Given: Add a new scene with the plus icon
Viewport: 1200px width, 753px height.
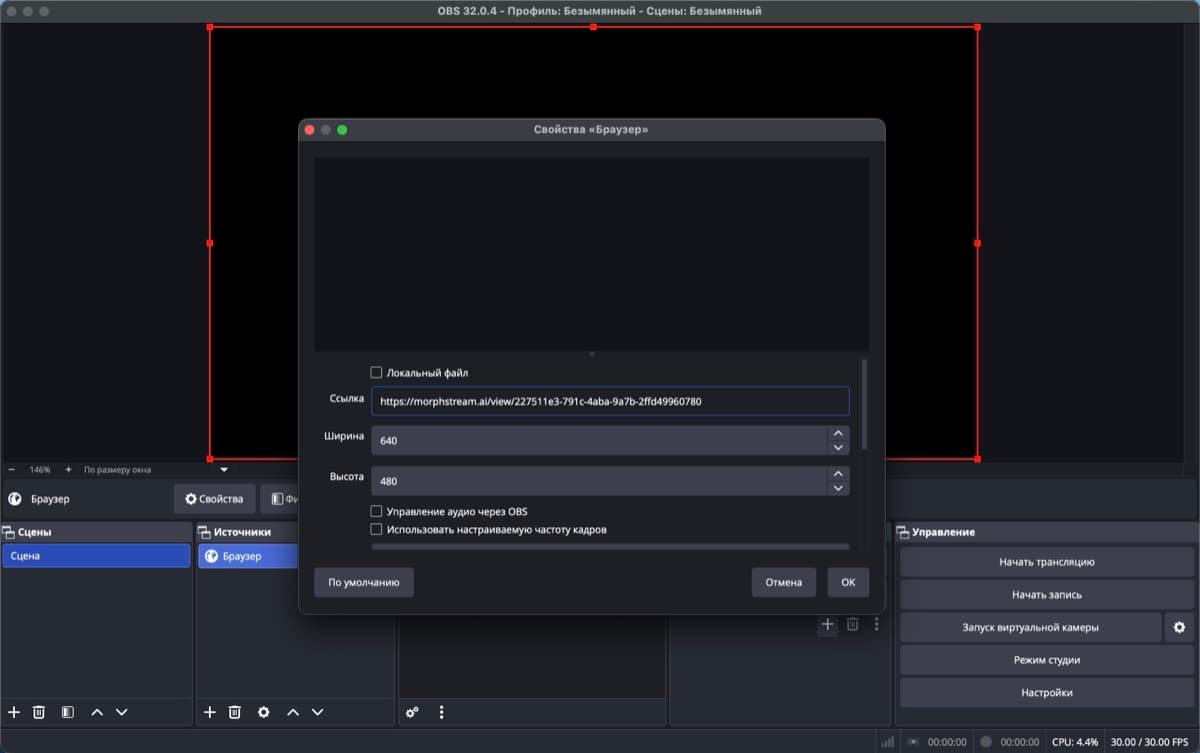Looking at the screenshot, I should (14, 712).
